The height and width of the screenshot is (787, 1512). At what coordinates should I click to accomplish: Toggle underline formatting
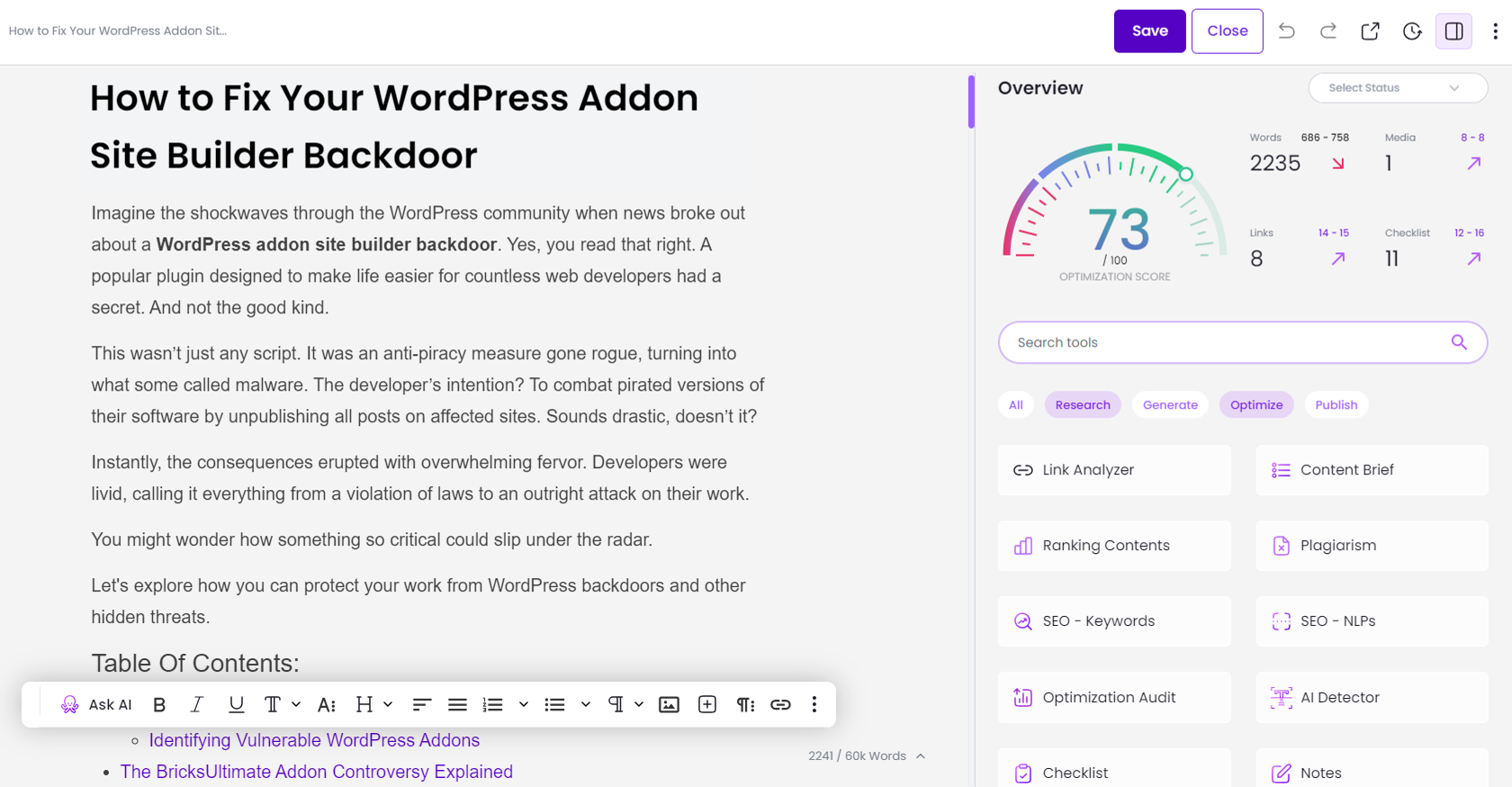click(x=236, y=704)
